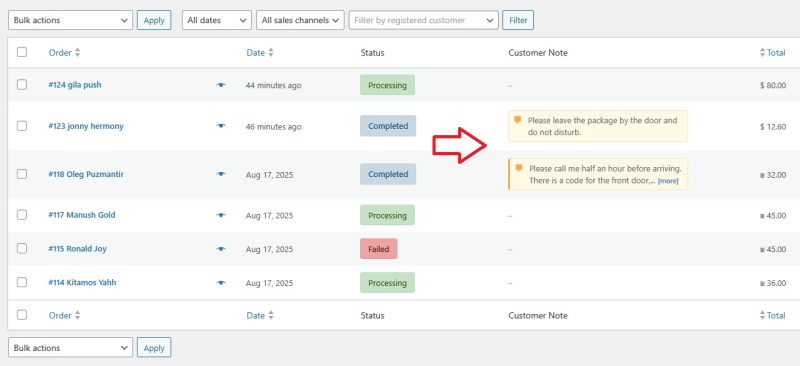Click the note icon in order #123's customer note

click(x=517, y=120)
